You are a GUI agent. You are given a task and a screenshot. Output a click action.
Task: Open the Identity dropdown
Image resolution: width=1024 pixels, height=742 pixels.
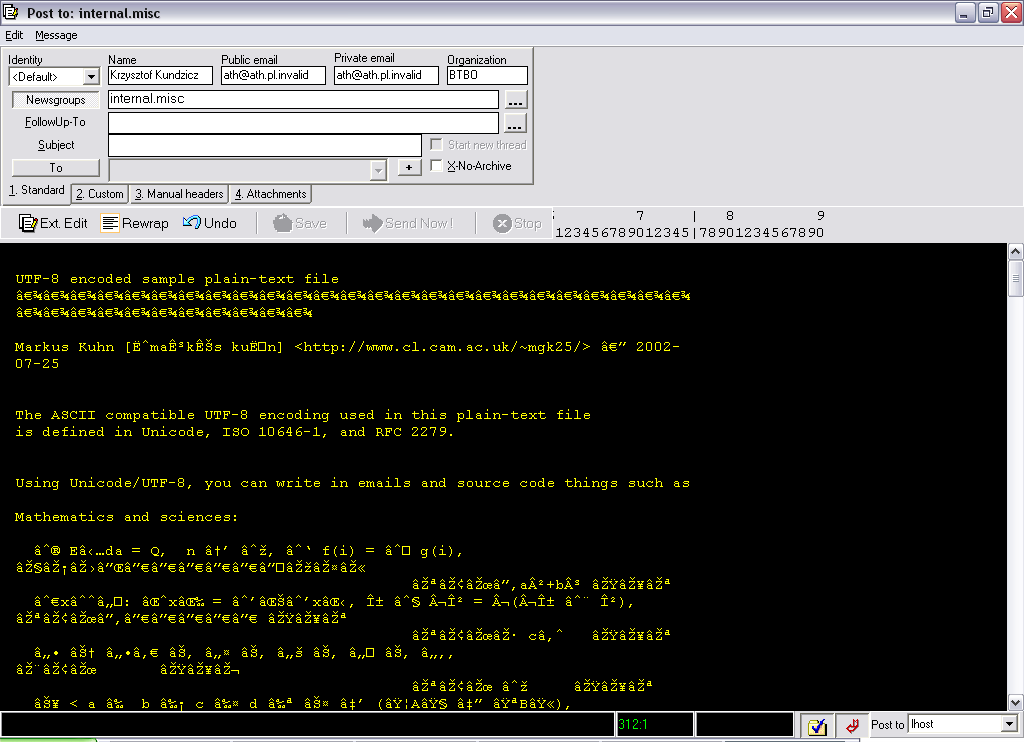click(91, 76)
